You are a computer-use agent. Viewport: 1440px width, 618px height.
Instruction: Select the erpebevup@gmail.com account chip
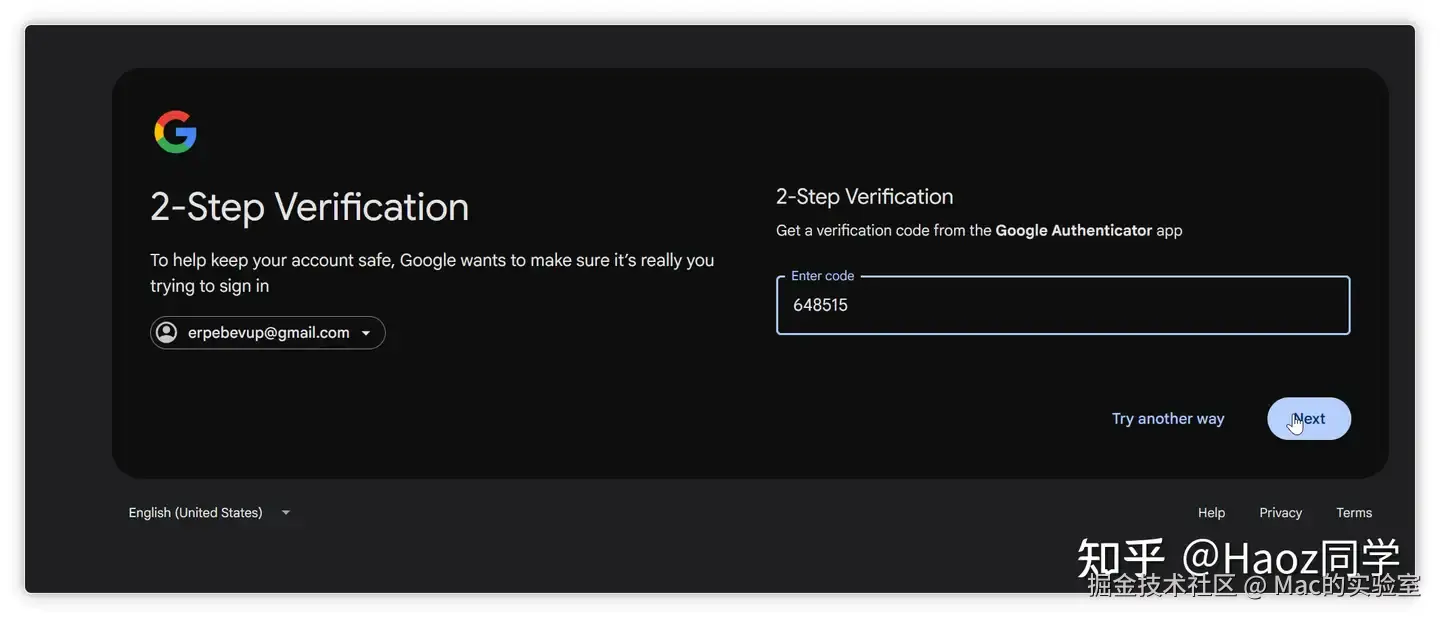pos(268,333)
